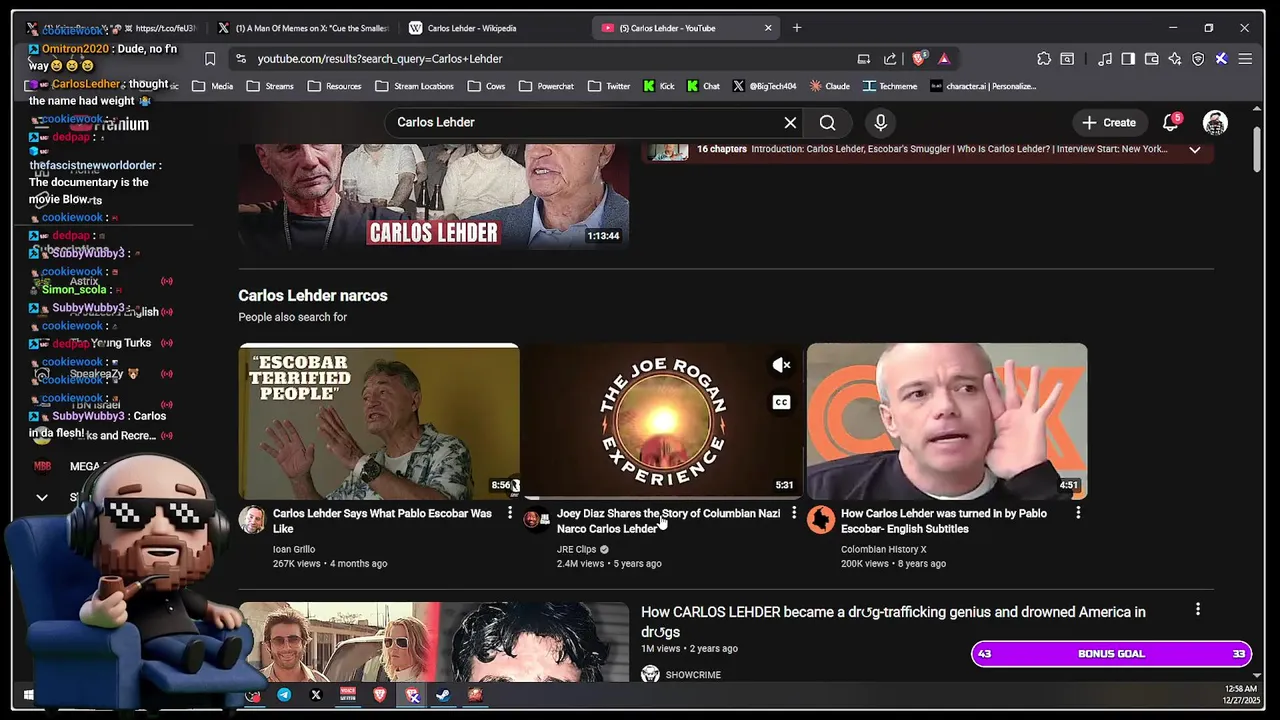Click the Bonus Goal progress bar
Image resolution: width=1280 pixels, height=720 pixels.
click(1111, 654)
